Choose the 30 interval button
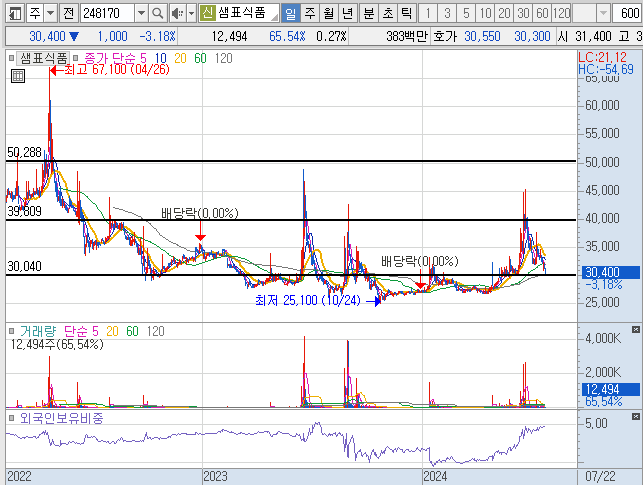 coord(523,13)
